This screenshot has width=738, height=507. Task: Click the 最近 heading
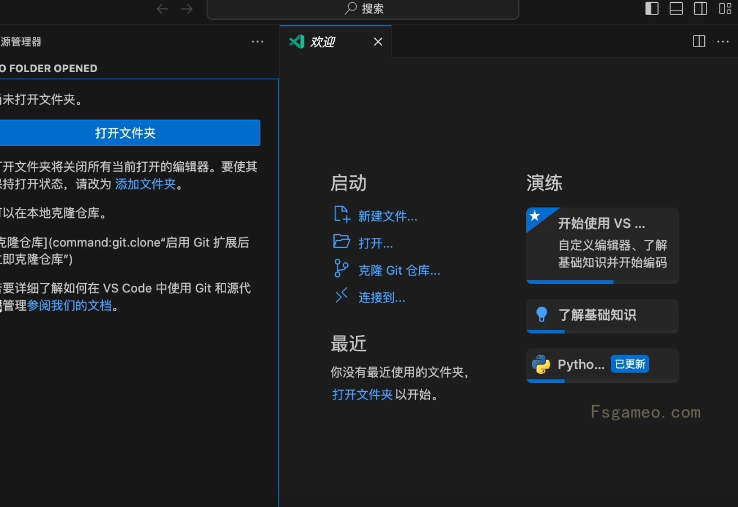tap(348, 344)
